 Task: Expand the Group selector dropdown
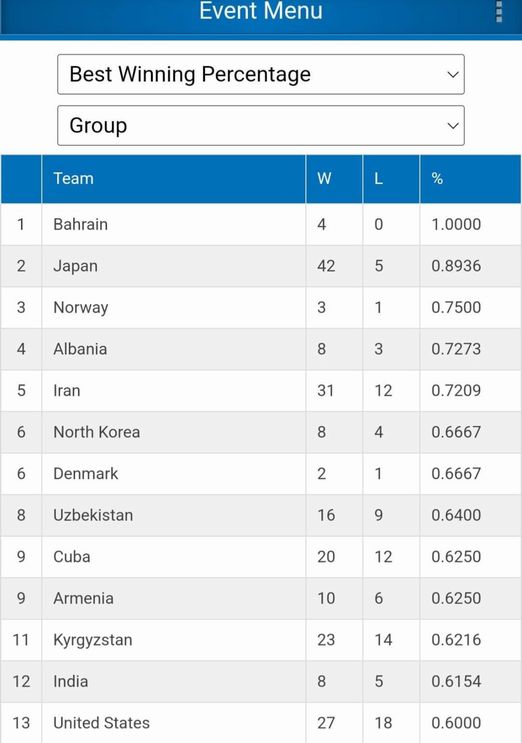(x=261, y=126)
